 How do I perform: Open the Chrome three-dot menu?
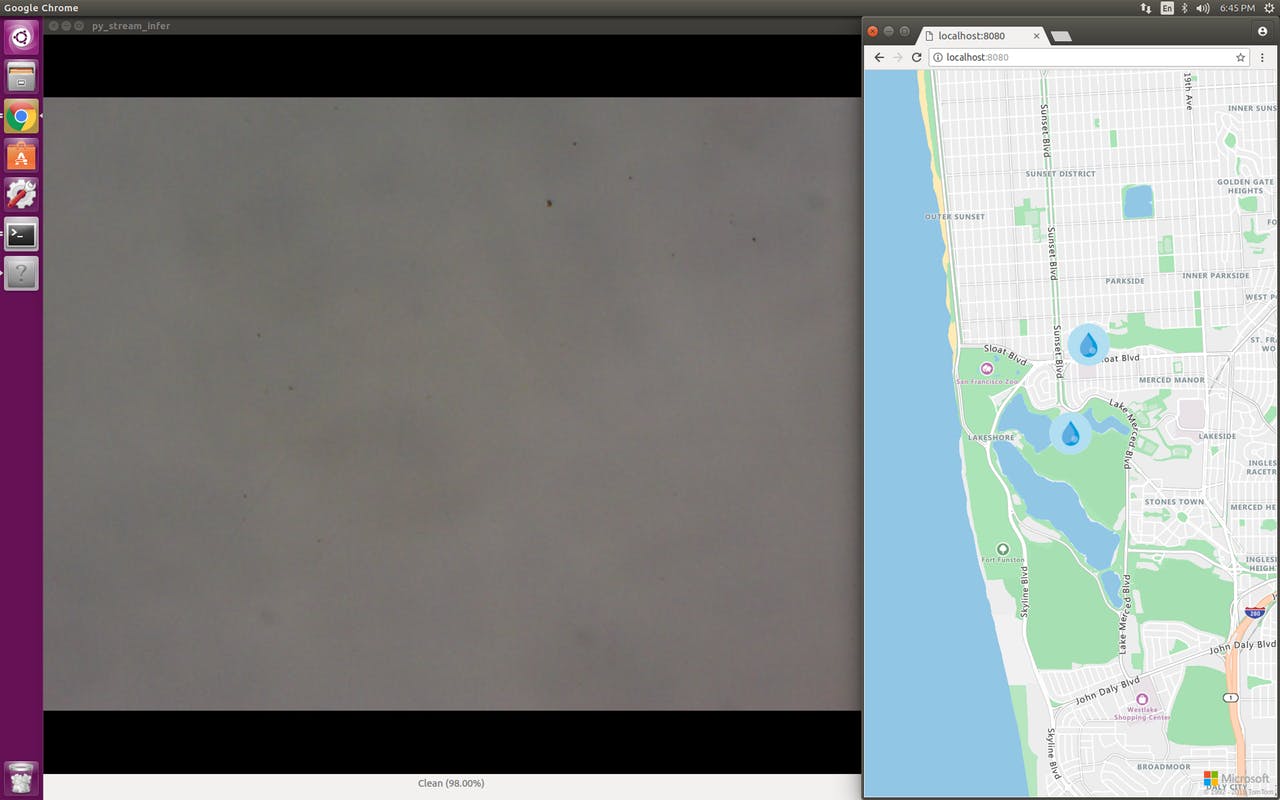click(1263, 57)
